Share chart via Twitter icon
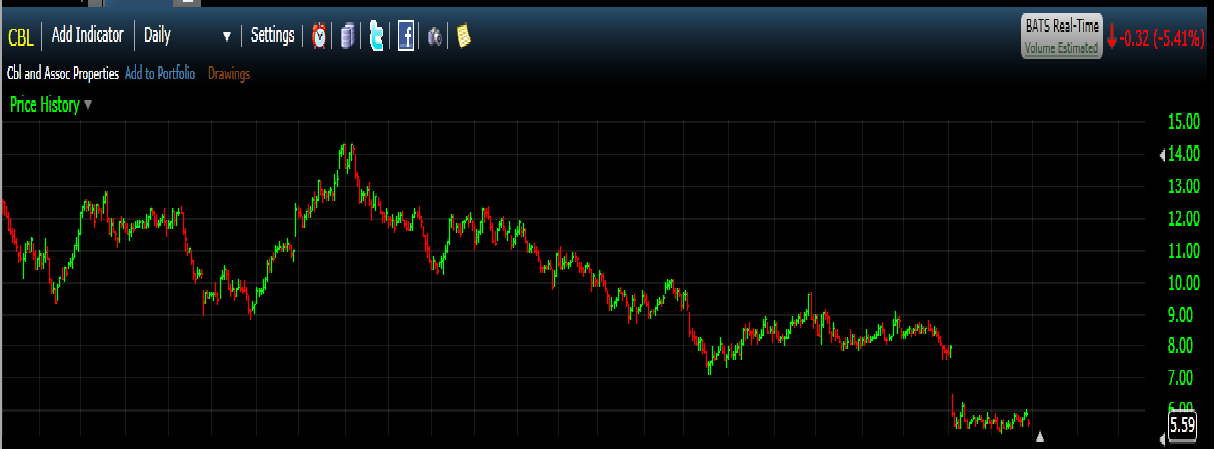Image resolution: width=1214 pixels, height=449 pixels. pos(376,36)
